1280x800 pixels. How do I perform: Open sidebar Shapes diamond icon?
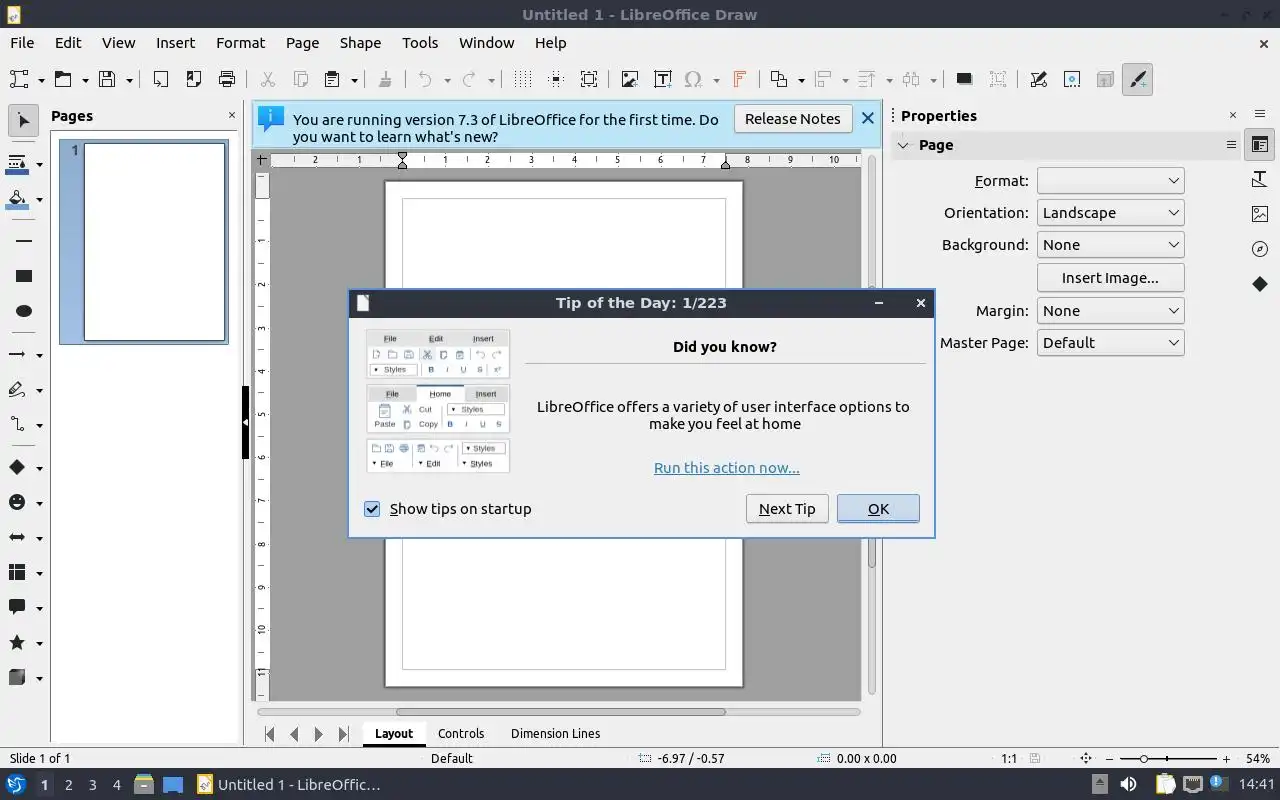click(x=1260, y=284)
